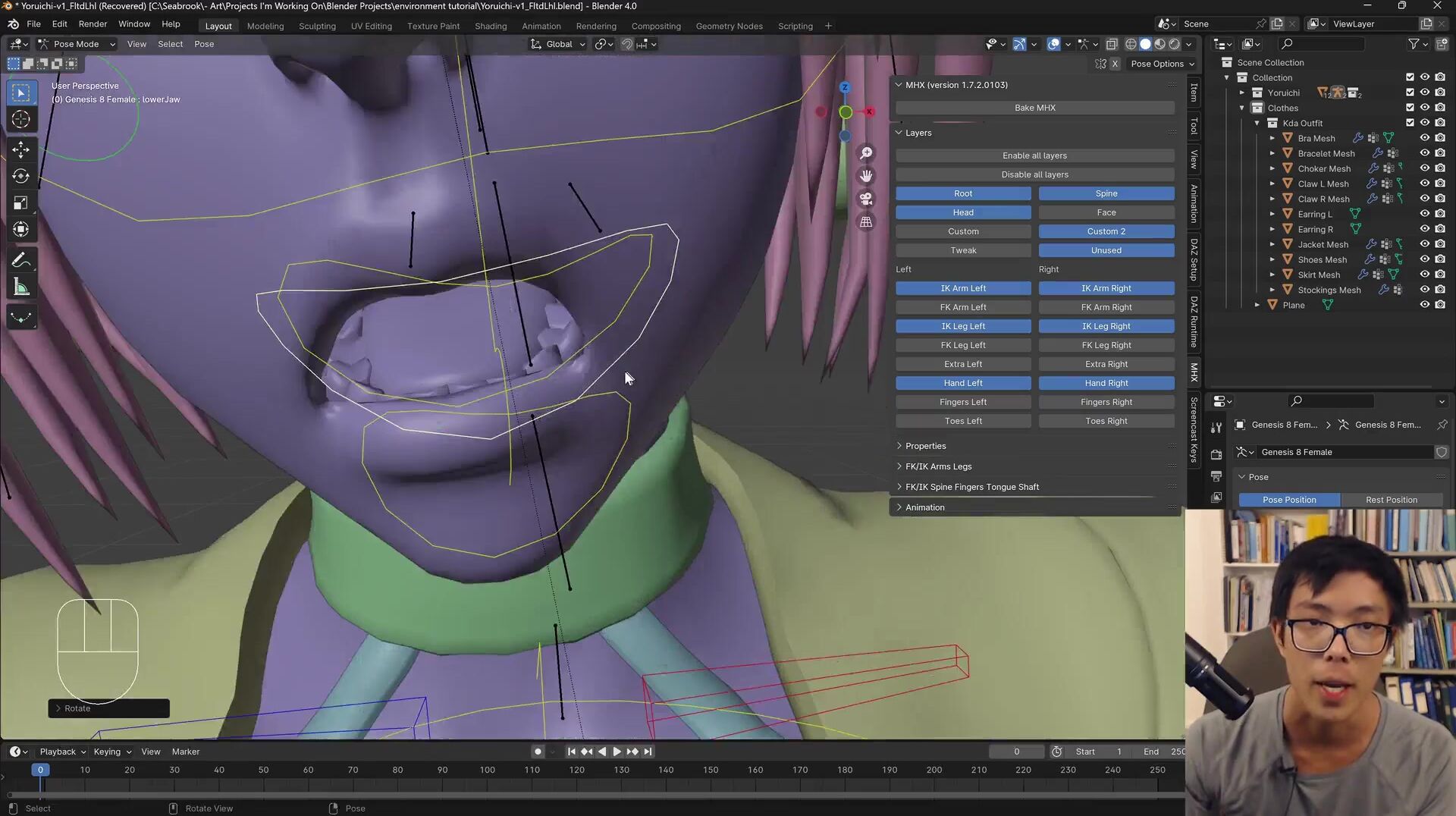Uncheck the Yoruichi collection checkbox
This screenshot has height=816, width=1456.
click(1410, 93)
